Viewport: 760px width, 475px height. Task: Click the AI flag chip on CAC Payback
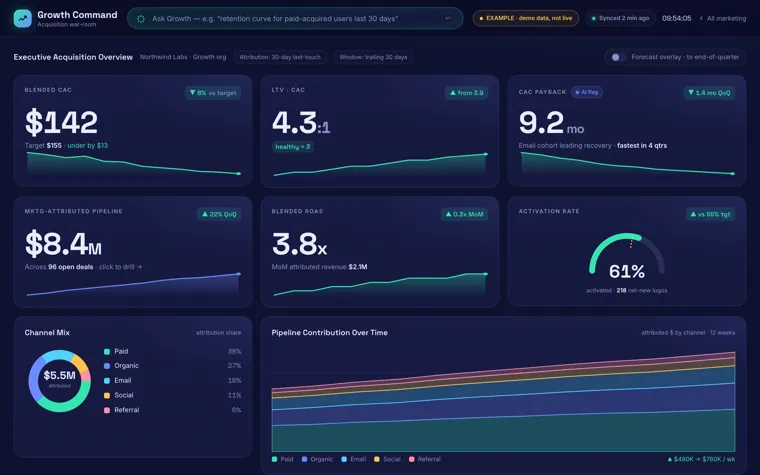(x=586, y=92)
